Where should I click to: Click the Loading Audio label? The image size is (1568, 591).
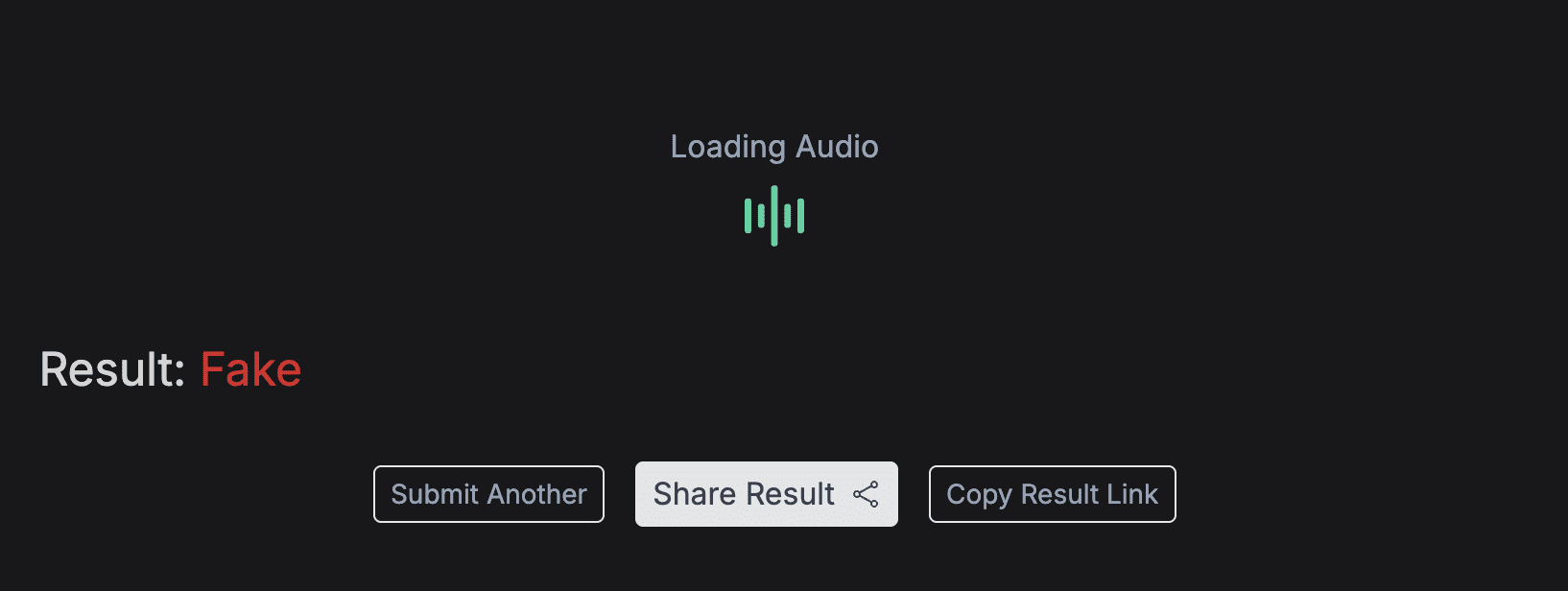(774, 147)
